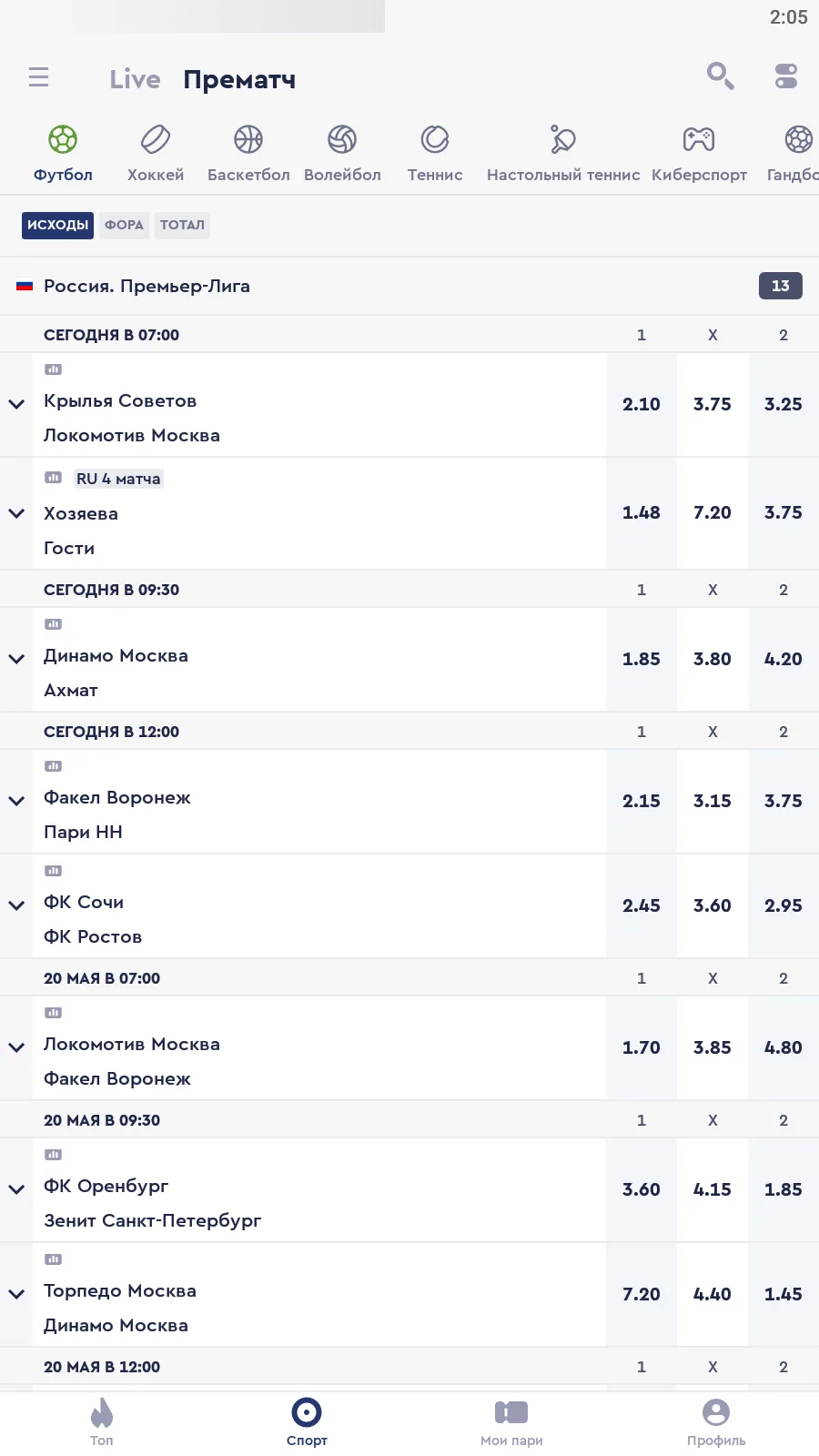Open Мои пари in bottom navigation
Image resolution: width=819 pixels, height=1456 pixels.
[x=511, y=1422]
